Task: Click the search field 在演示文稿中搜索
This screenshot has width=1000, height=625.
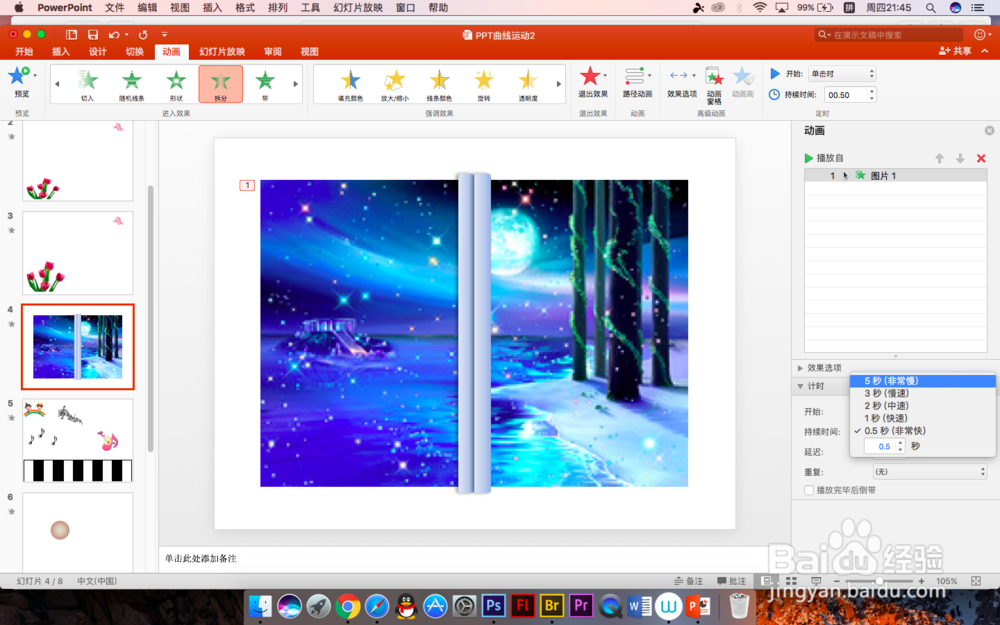Action: pos(889,35)
